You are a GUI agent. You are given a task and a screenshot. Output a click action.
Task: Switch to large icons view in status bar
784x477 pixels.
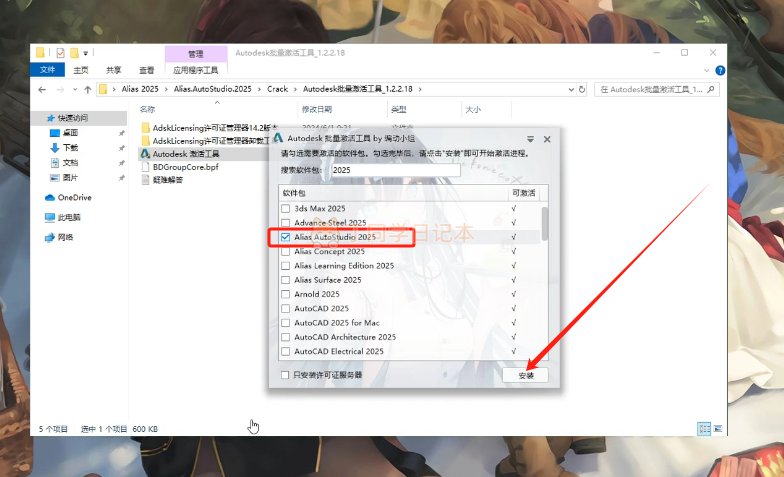(x=718, y=428)
